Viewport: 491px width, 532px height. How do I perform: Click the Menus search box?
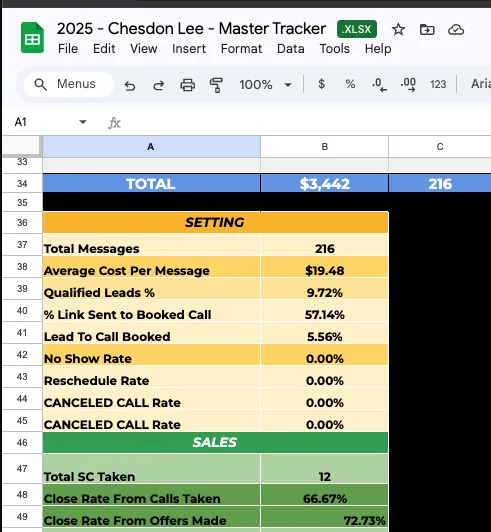pyautogui.click(x=69, y=84)
